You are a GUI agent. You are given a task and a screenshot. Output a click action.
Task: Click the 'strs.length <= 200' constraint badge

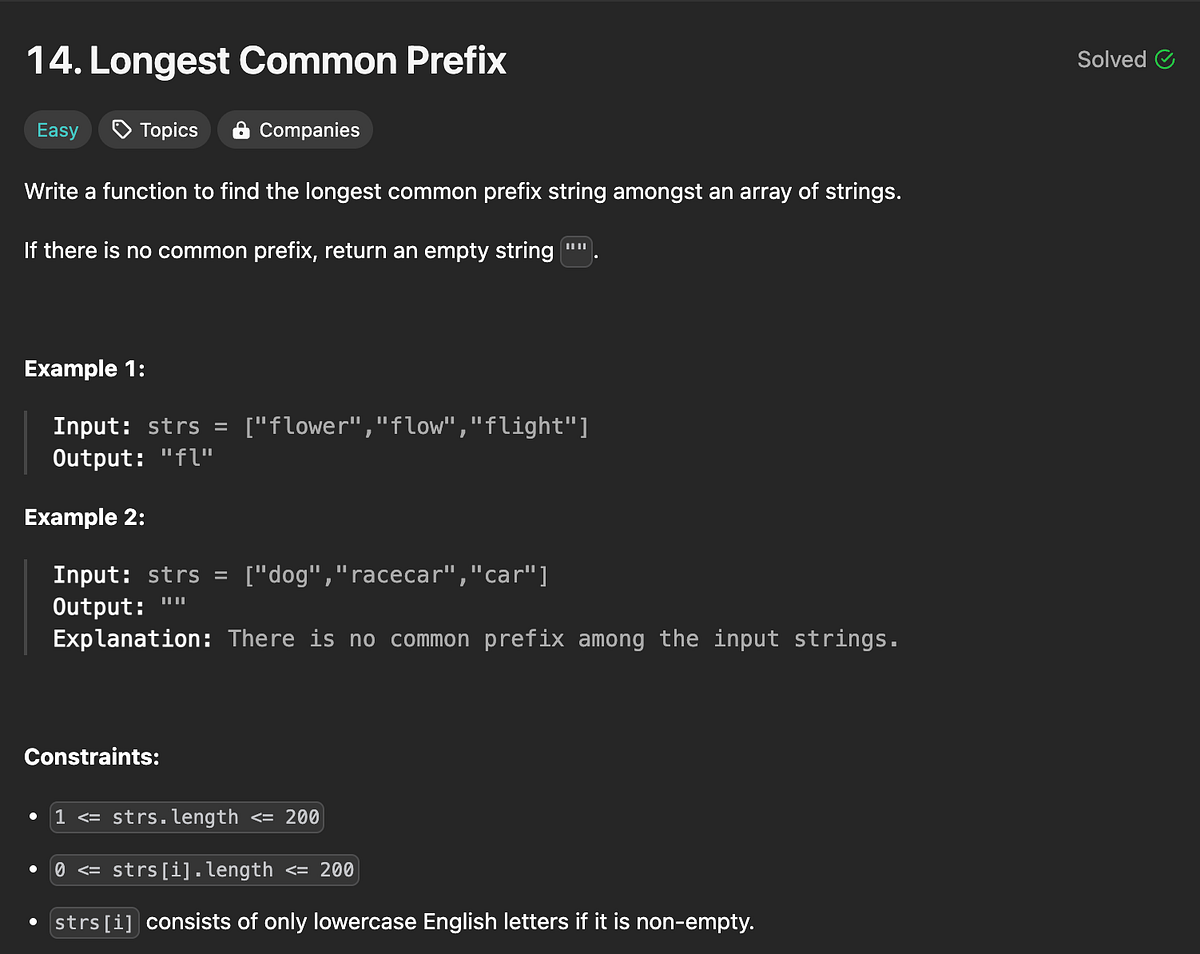(x=187, y=817)
